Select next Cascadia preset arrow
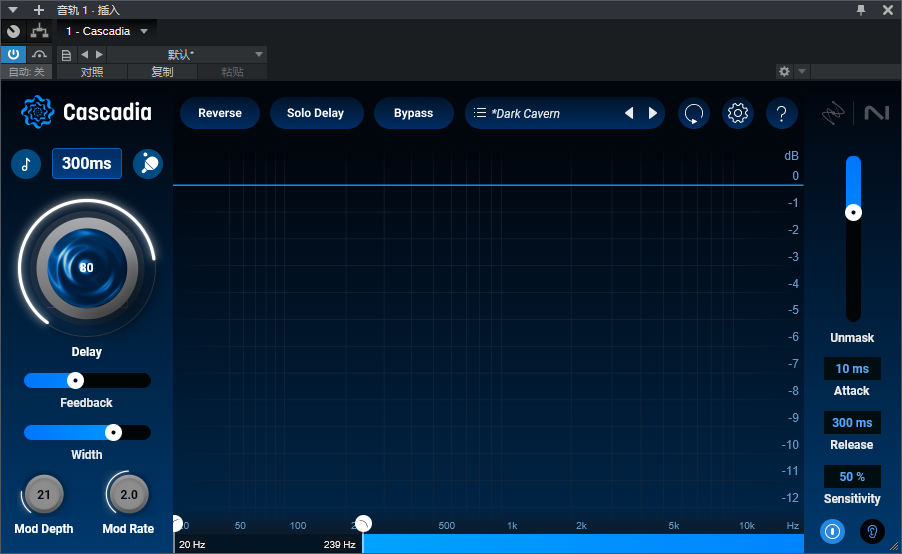The image size is (902, 554). pyautogui.click(x=652, y=113)
